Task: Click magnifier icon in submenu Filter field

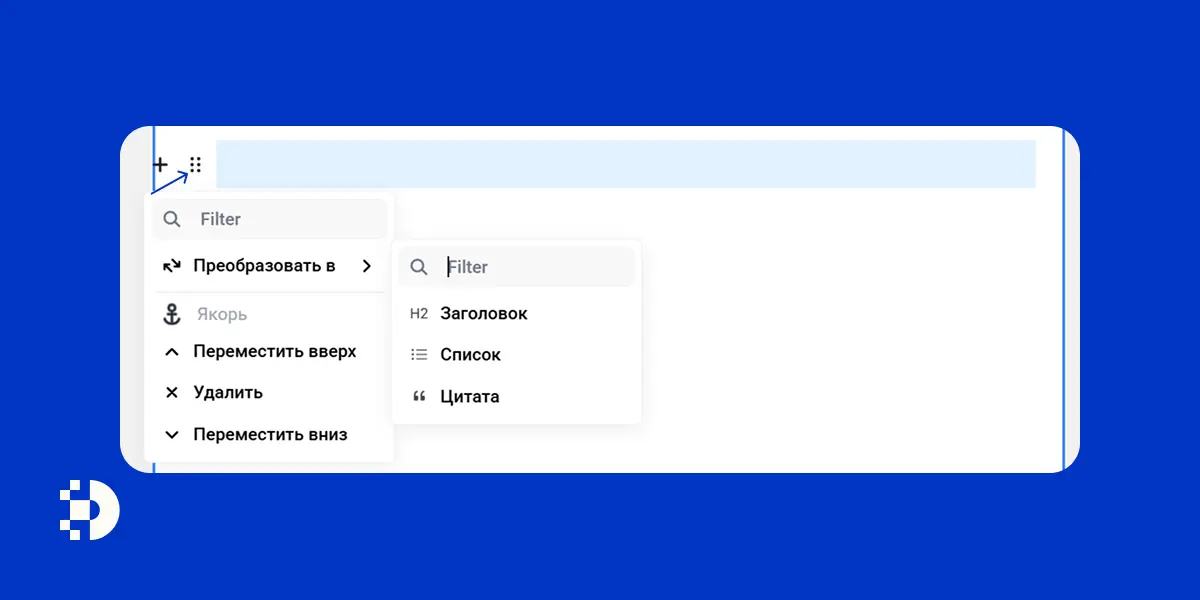Action: [x=419, y=267]
